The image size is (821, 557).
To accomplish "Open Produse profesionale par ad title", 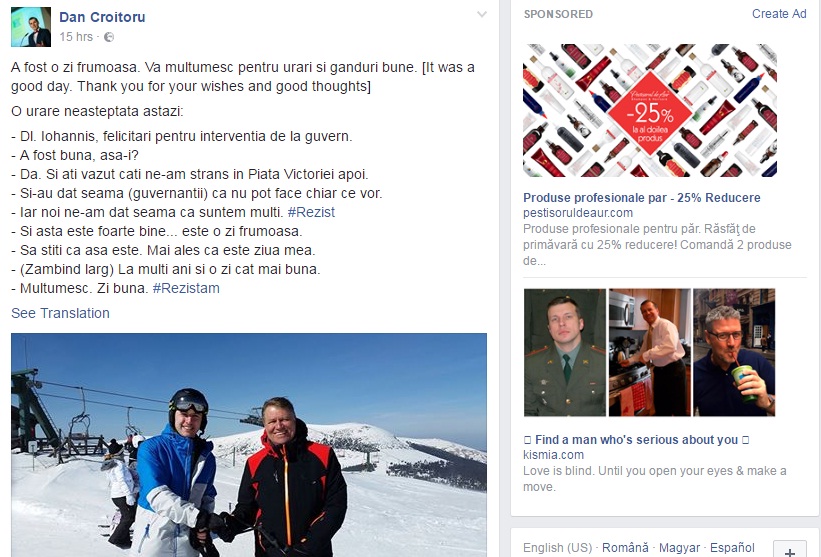I will [641, 198].
